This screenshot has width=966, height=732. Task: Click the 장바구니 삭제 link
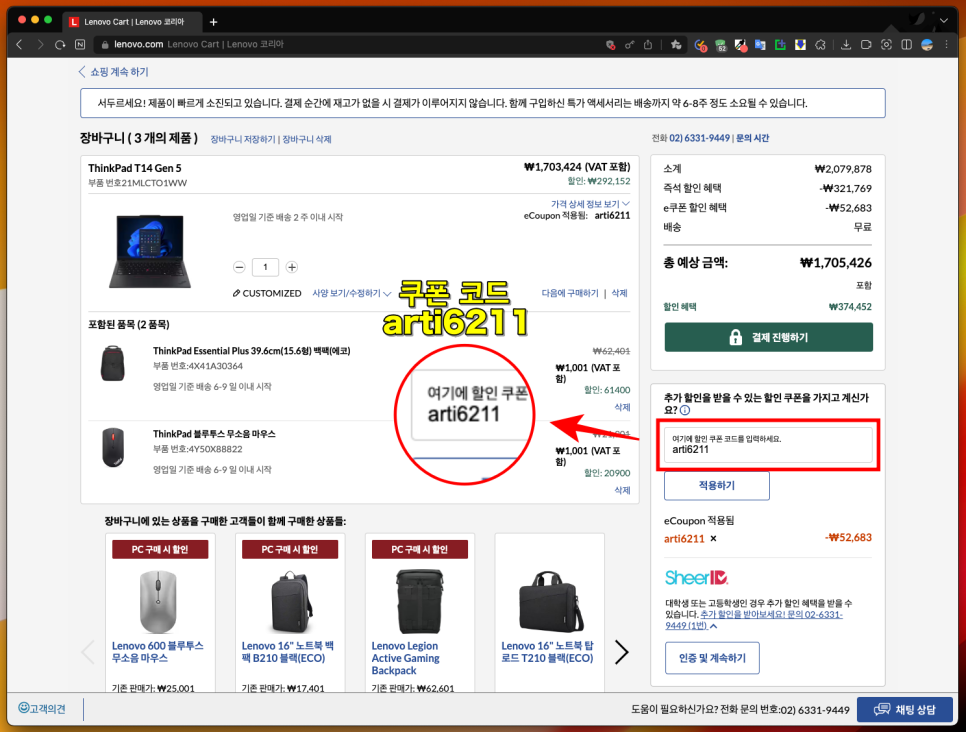(x=307, y=139)
